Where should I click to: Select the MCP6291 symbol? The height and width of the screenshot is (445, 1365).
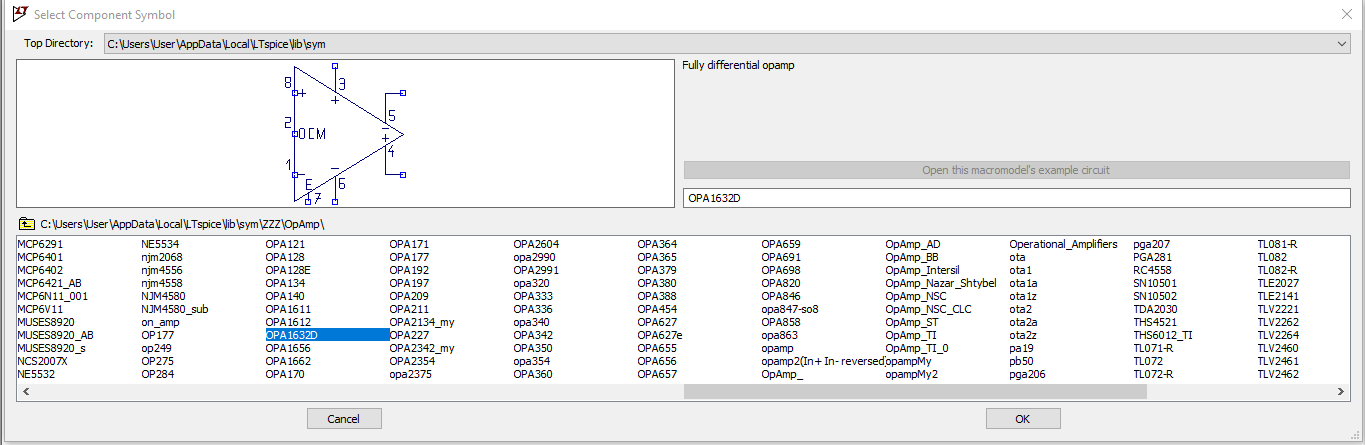point(39,244)
